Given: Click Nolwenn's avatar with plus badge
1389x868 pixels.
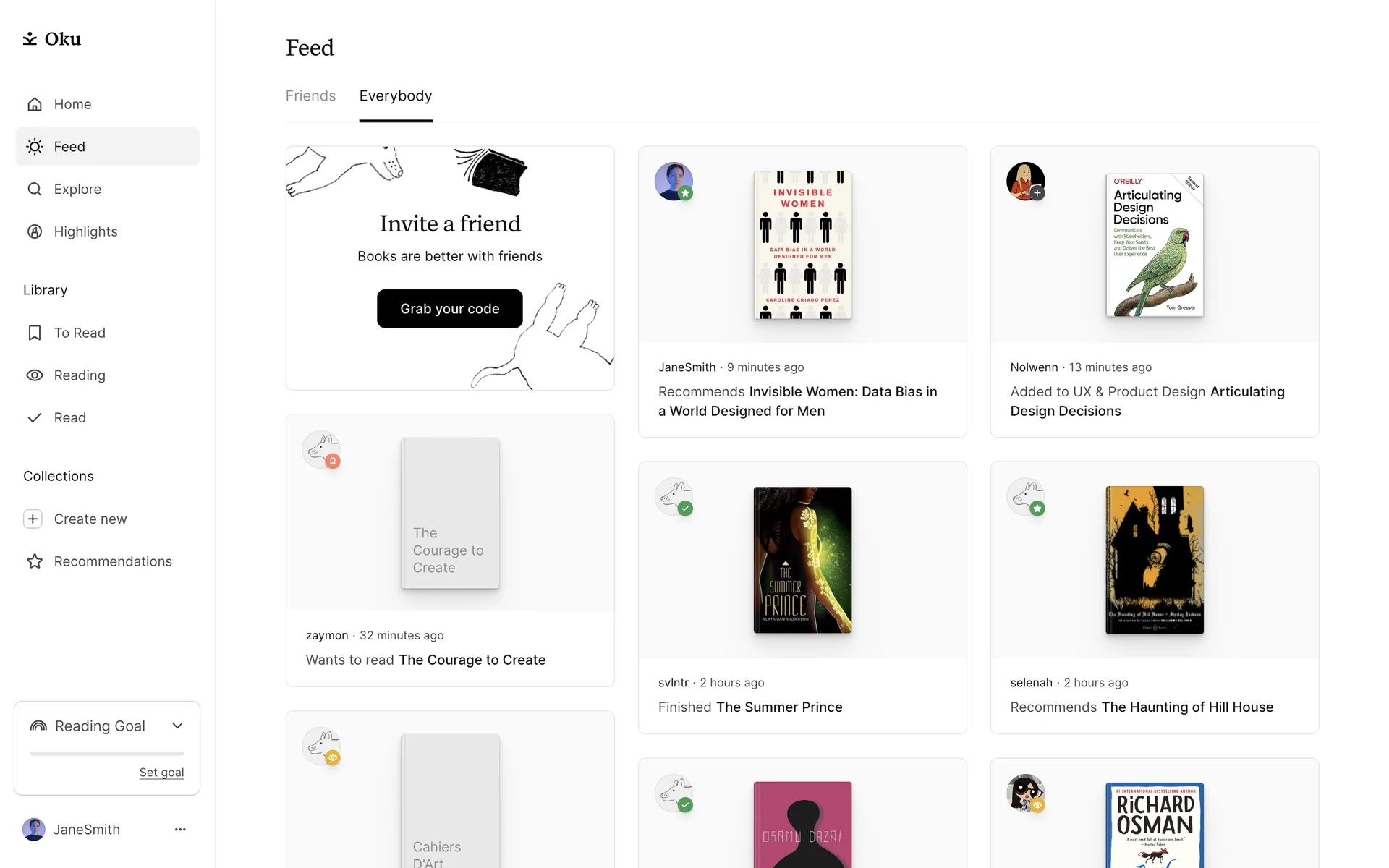Looking at the screenshot, I should (1025, 182).
